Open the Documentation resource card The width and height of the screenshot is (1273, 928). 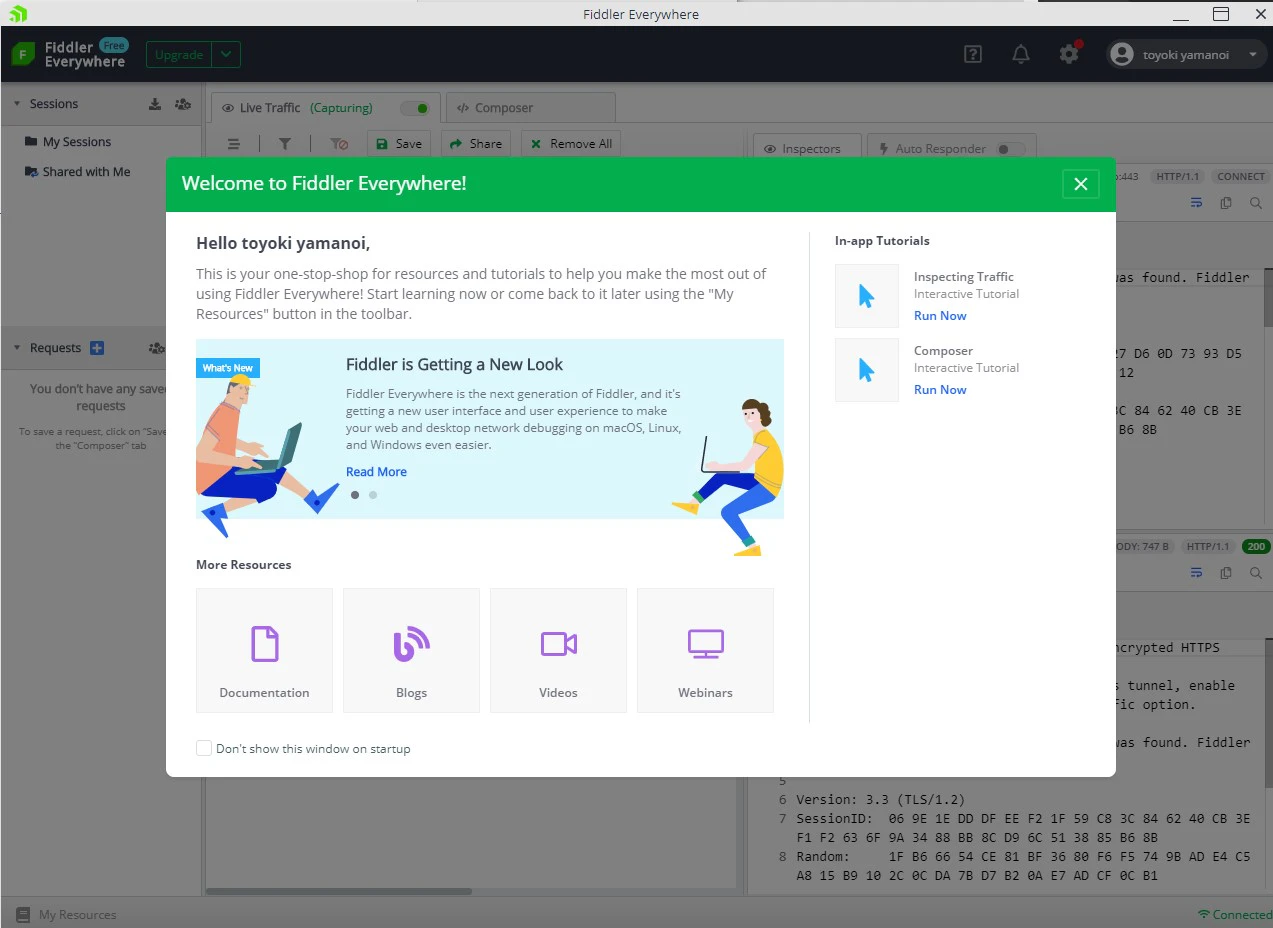[x=264, y=650]
